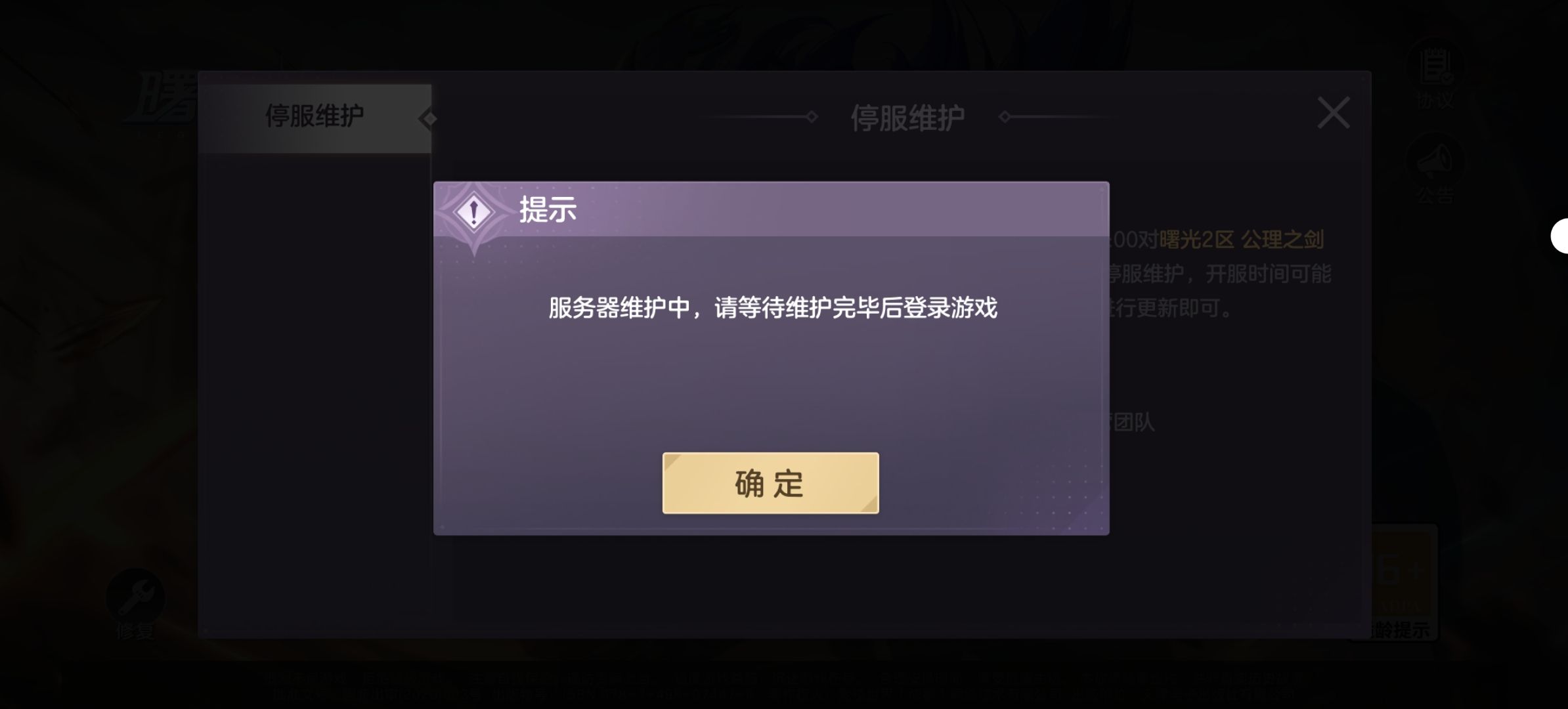Image resolution: width=1568 pixels, height=709 pixels.
Task: Click the 修复 label under wrench icon
Action: (135, 632)
